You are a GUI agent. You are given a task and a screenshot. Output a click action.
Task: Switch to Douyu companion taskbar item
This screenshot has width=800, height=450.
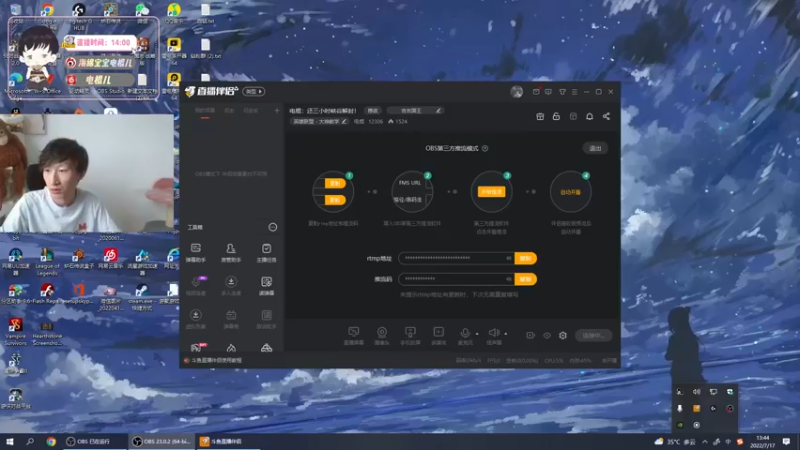[228, 441]
